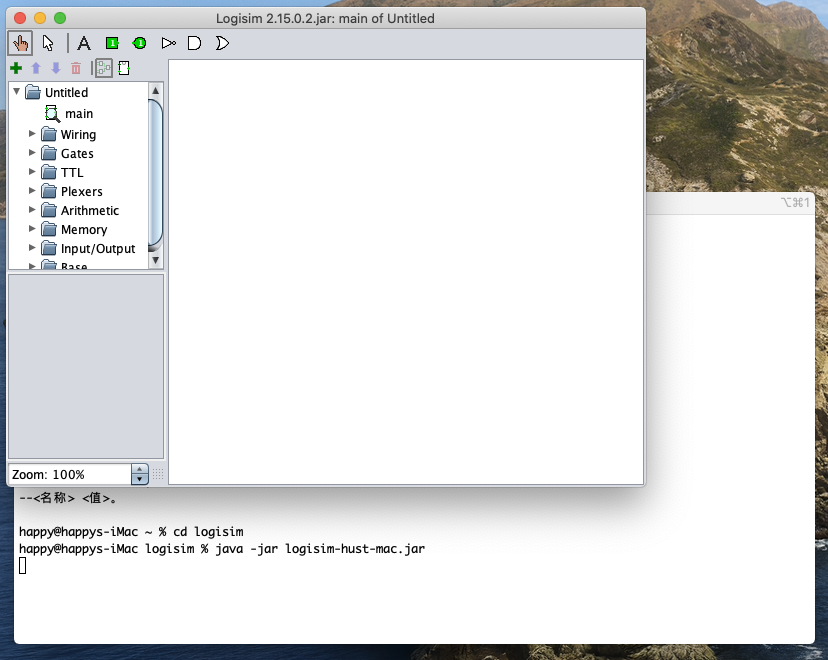Click the explorer scrollbar down arrow
This screenshot has width=828, height=660.
pyautogui.click(x=156, y=260)
